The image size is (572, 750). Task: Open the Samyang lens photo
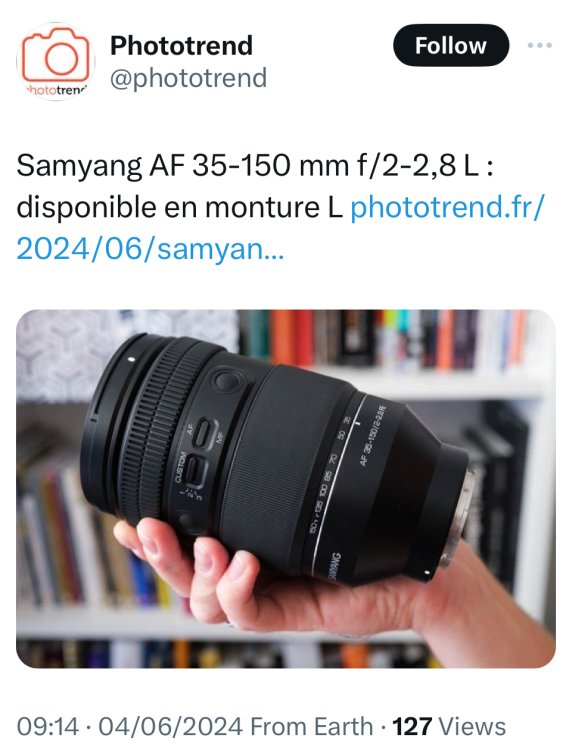click(286, 488)
